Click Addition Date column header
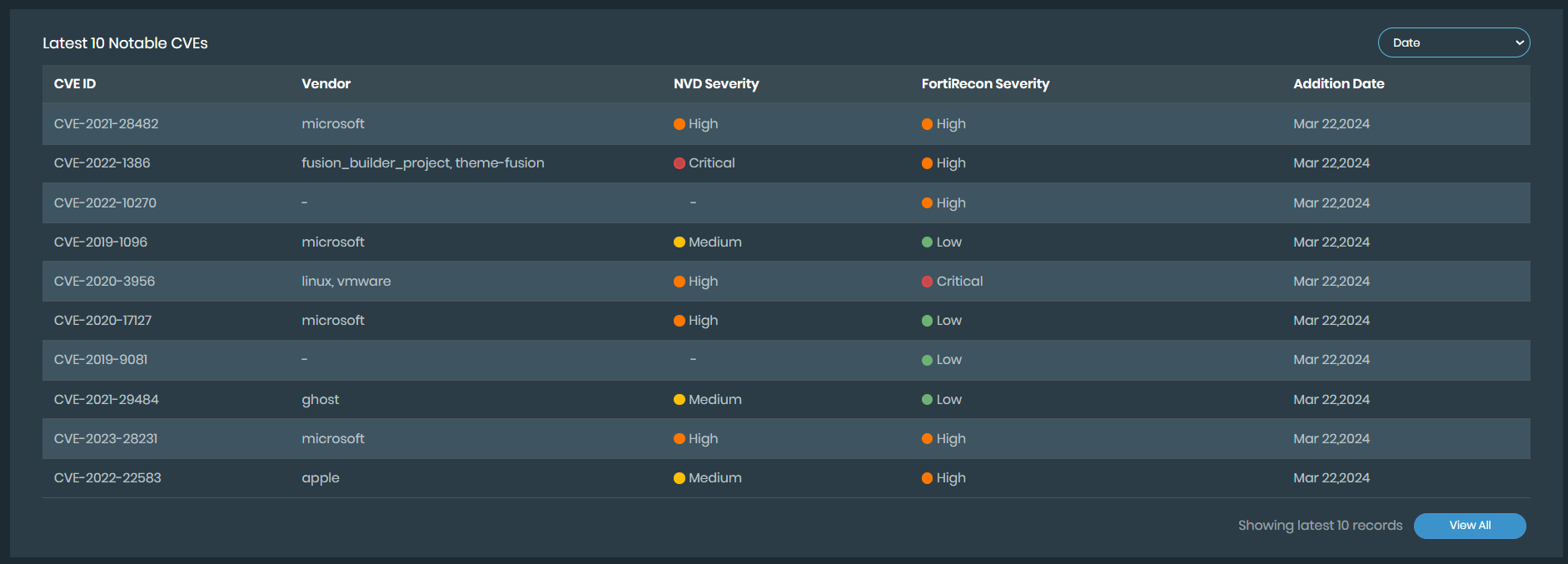The image size is (1568, 564). [x=1338, y=84]
